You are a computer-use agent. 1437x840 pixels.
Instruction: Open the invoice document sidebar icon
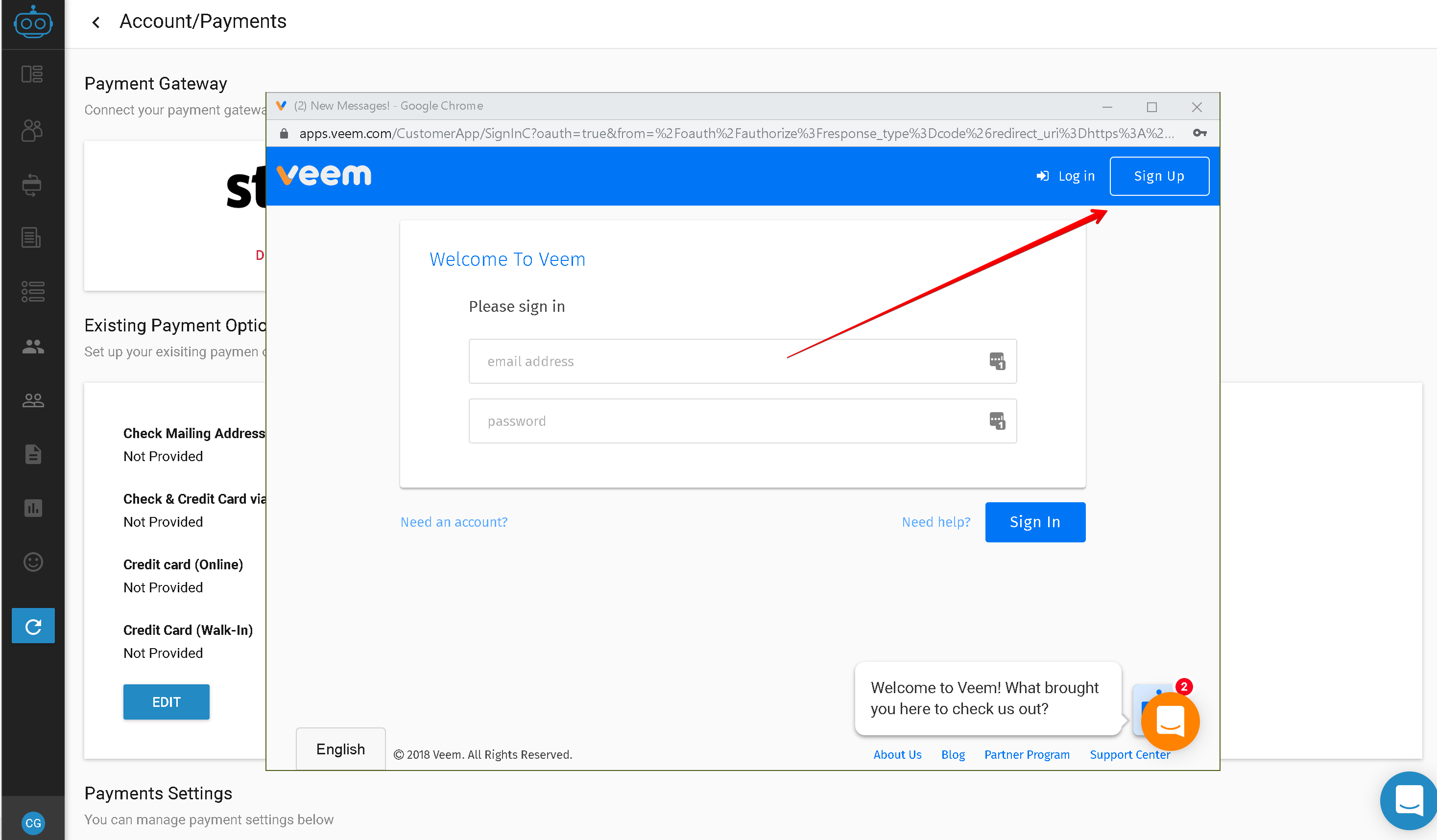32,237
